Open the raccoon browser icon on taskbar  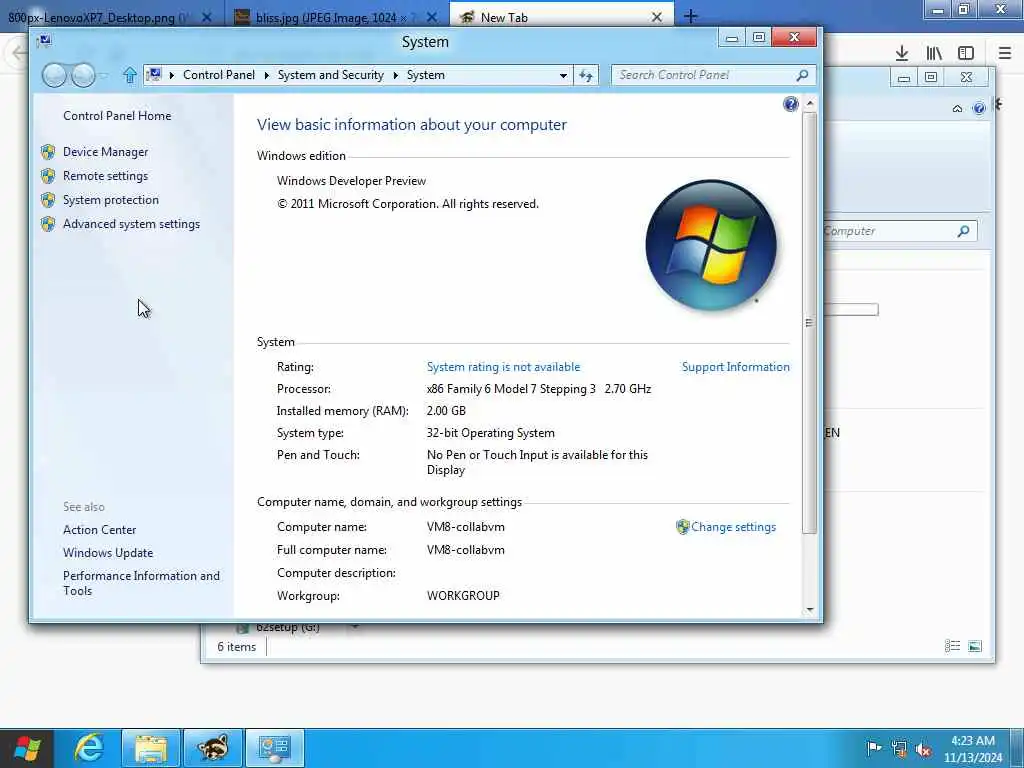tap(213, 748)
